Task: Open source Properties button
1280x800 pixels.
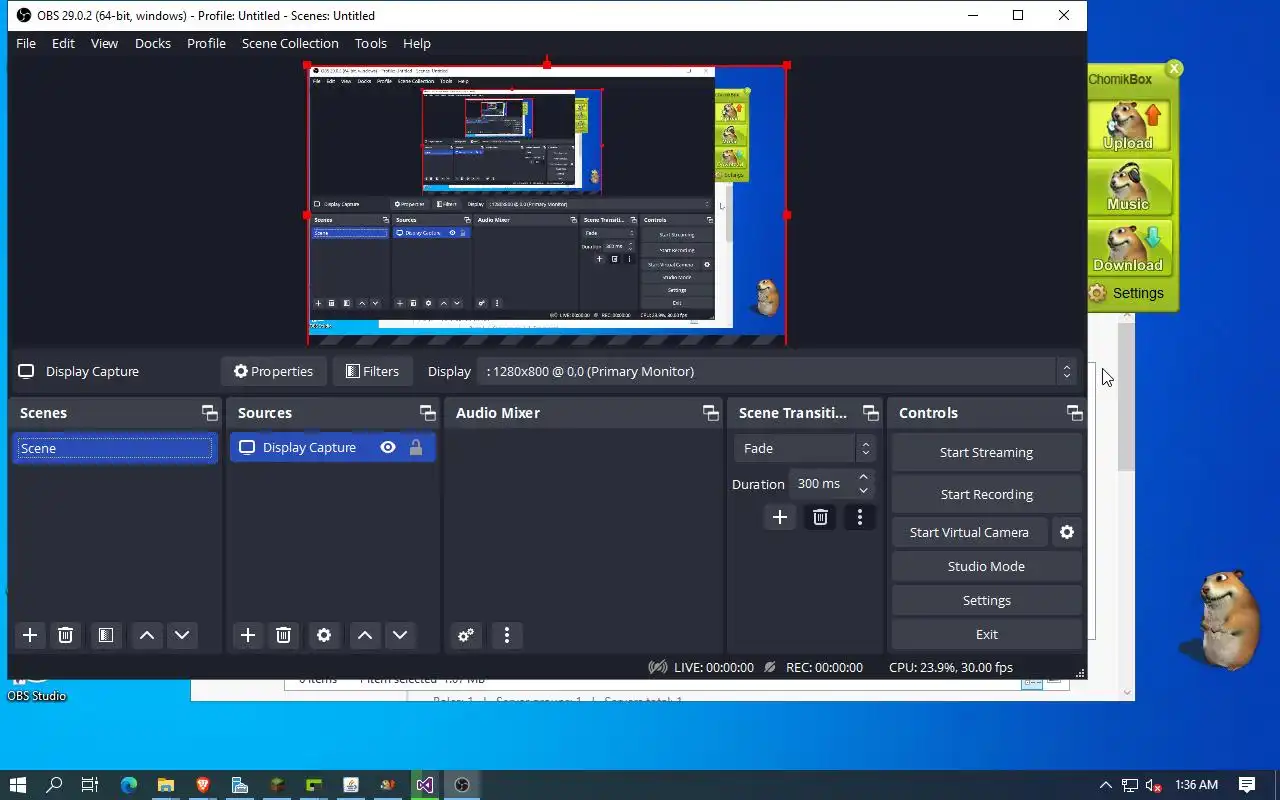Action: point(273,371)
